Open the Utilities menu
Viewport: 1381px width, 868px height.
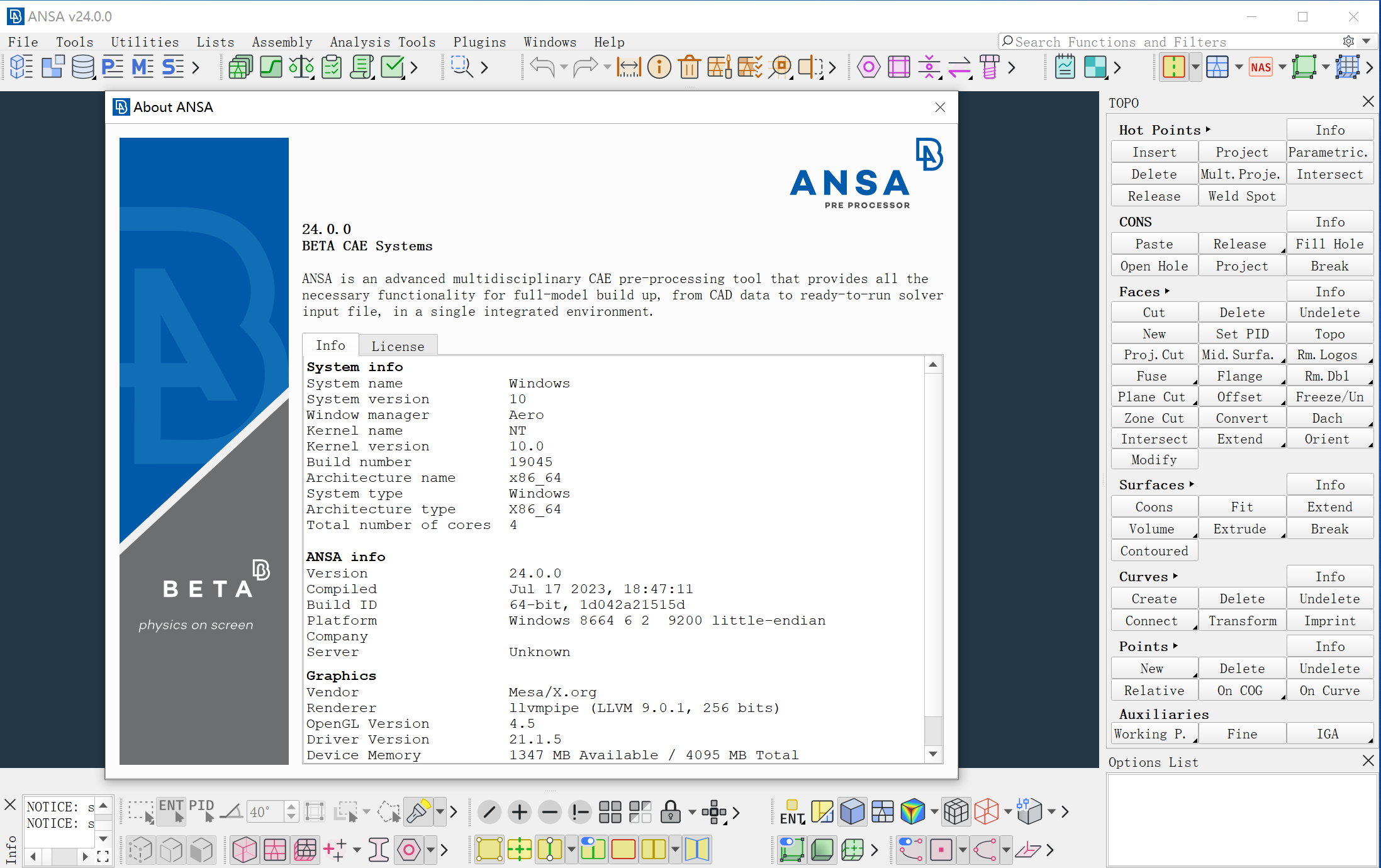click(145, 42)
